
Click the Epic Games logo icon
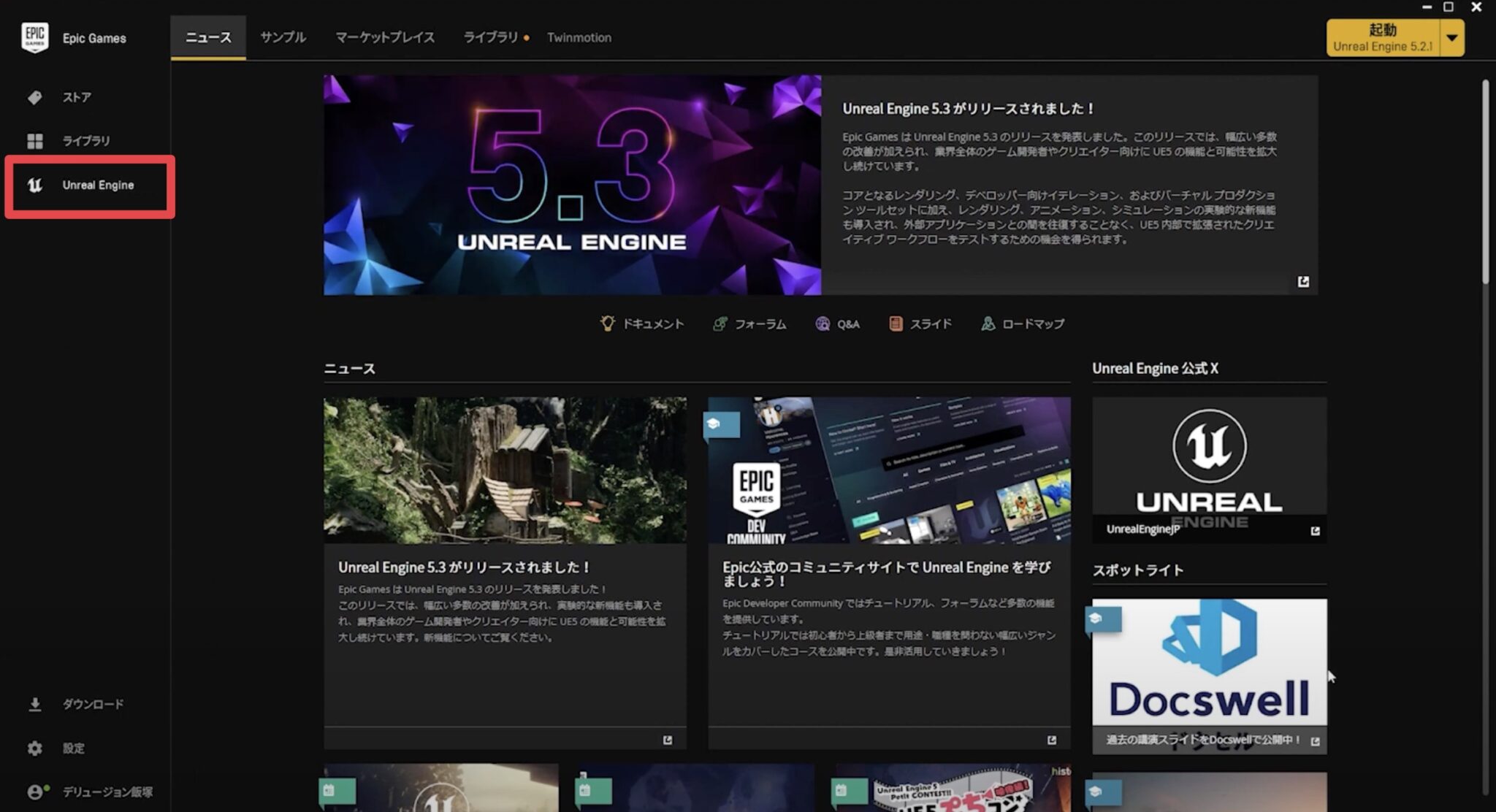click(x=34, y=38)
